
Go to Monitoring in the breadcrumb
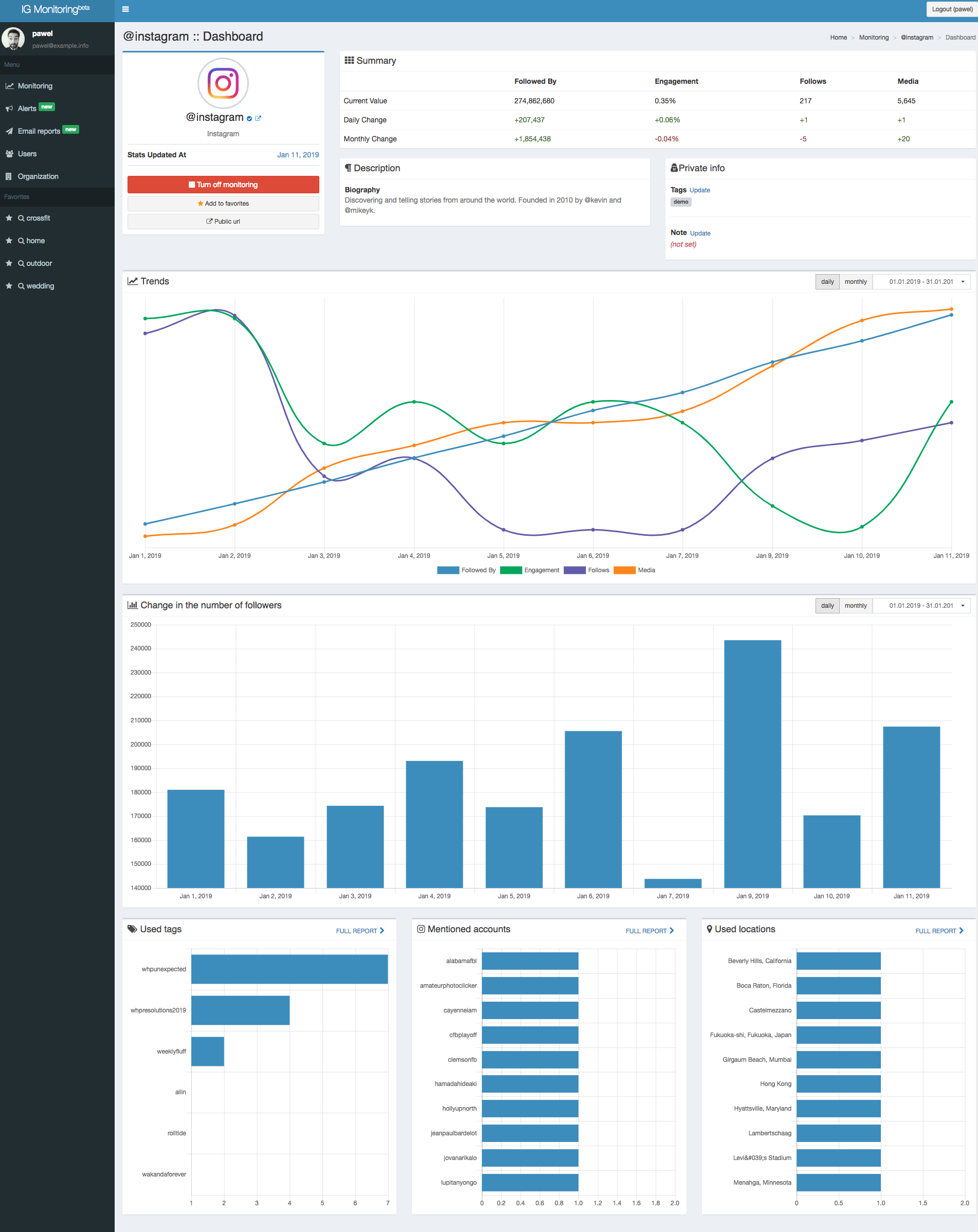(874, 38)
